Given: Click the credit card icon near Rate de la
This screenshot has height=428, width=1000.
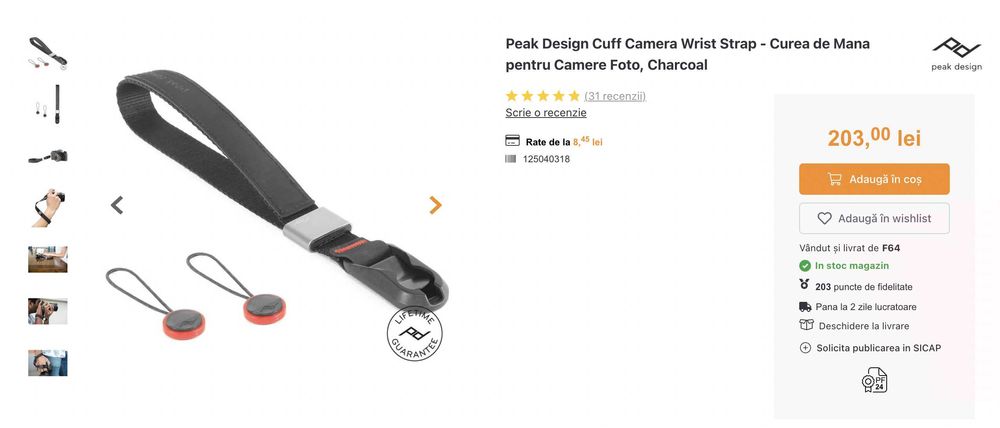Looking at the screenshot, I should point(512,141).
